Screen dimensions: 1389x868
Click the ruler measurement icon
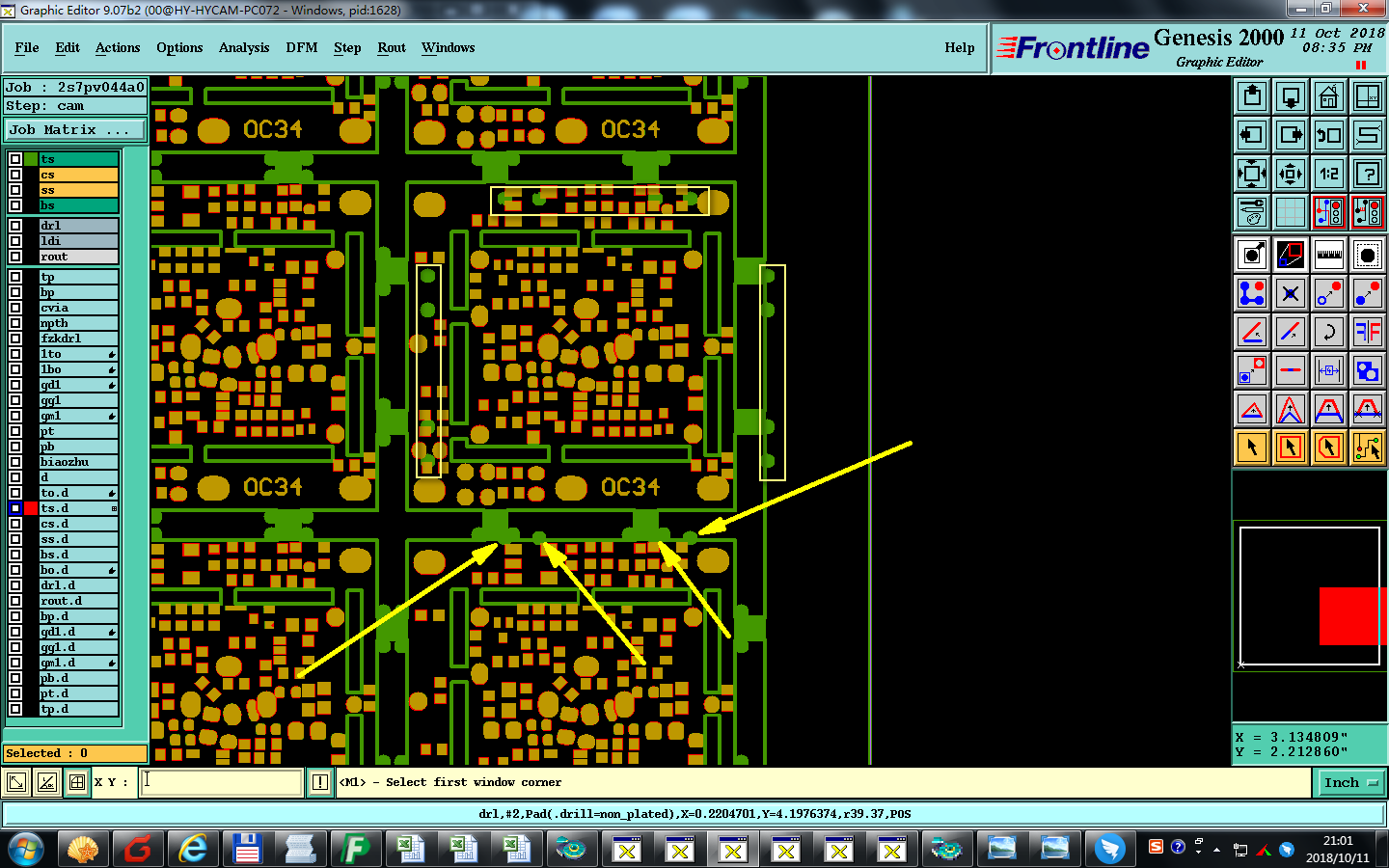pos(1329,255)
